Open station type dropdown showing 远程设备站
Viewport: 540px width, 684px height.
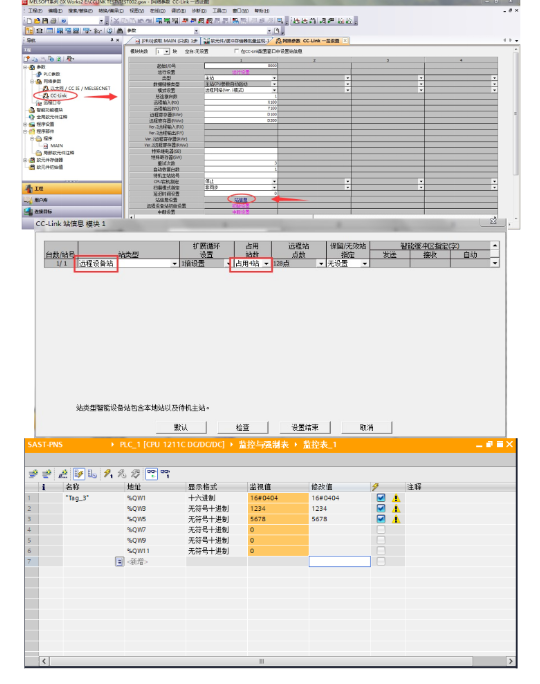(174, 263)
